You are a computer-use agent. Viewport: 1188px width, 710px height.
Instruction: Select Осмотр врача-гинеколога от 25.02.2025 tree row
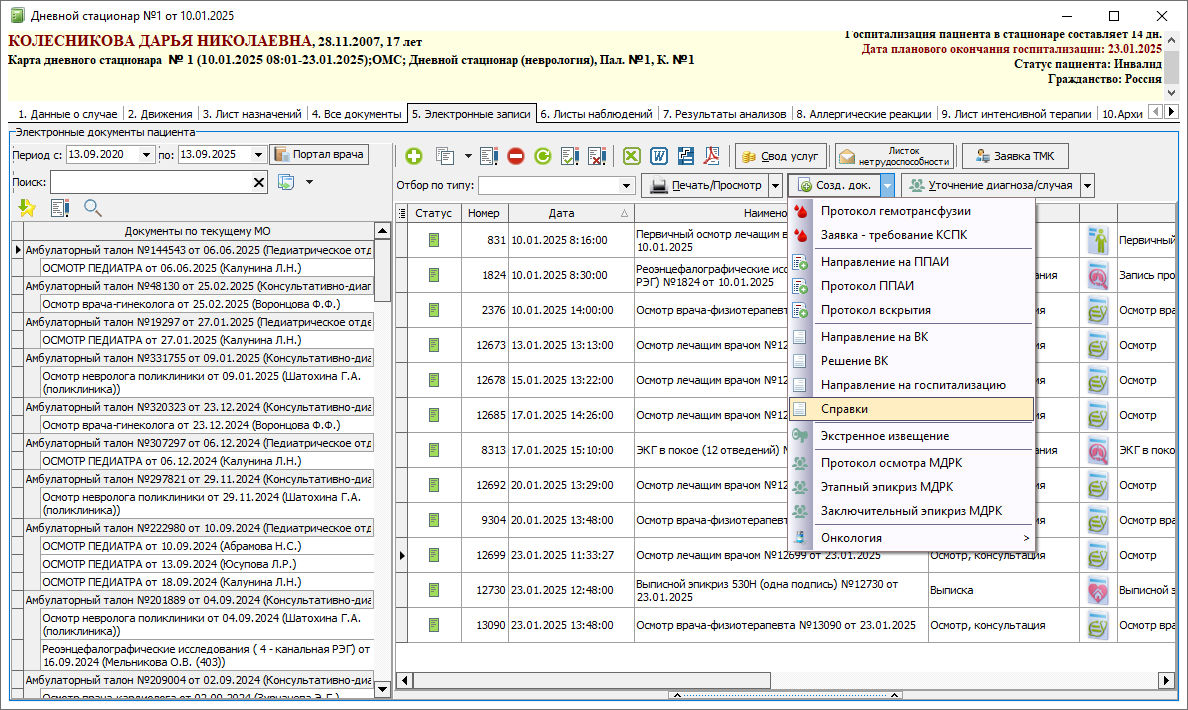pyautogui.click(x=207, y=304)
